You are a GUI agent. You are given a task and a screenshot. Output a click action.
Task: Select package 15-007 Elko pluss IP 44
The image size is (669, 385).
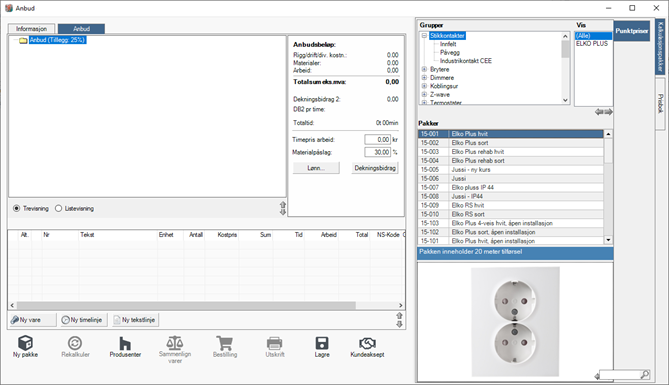point(511,188)
